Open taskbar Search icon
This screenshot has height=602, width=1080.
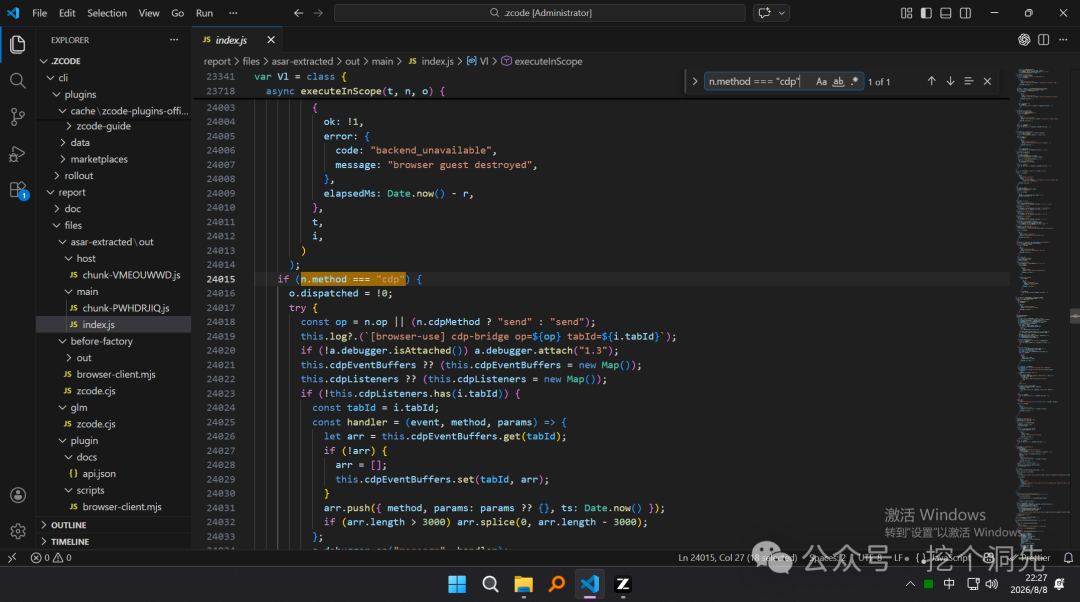490,585
